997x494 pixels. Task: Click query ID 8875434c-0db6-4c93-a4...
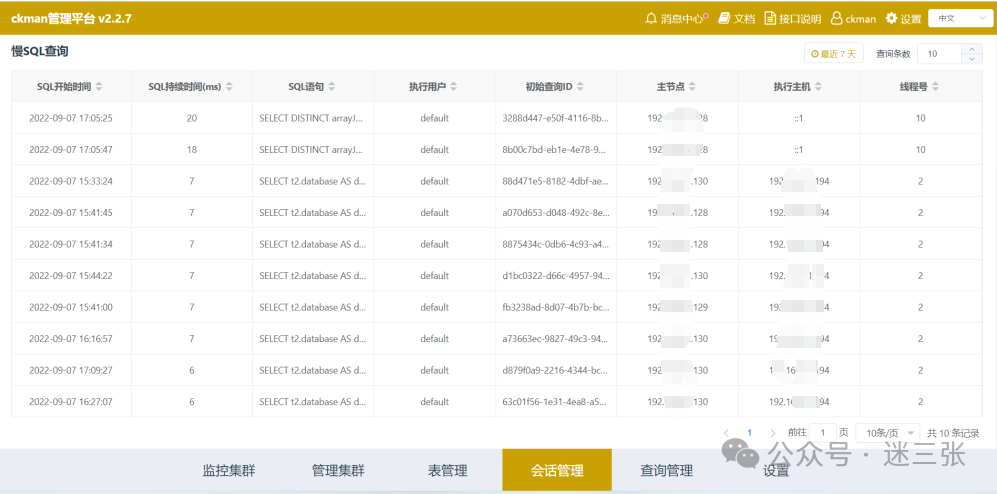[556, 244]
